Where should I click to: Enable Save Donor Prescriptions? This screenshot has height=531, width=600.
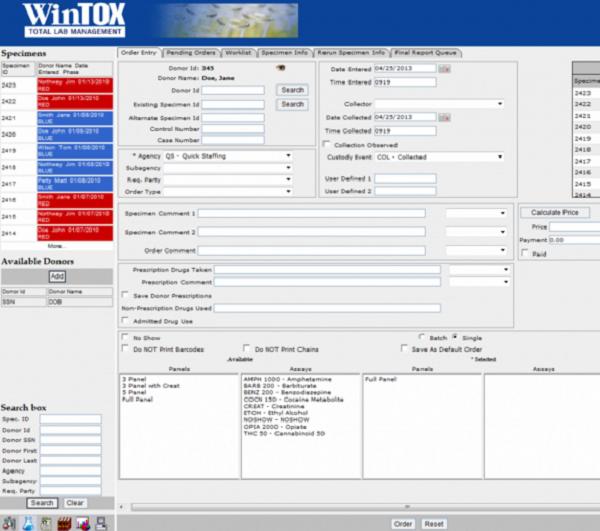(125, 295)
